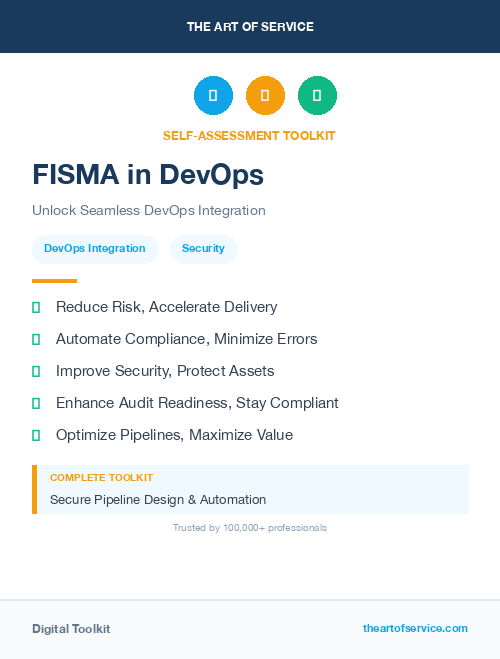Click bullet icon beside Enhance Audit Readiness
Viewport: 500px width, 659px height.
pos(36,403)
